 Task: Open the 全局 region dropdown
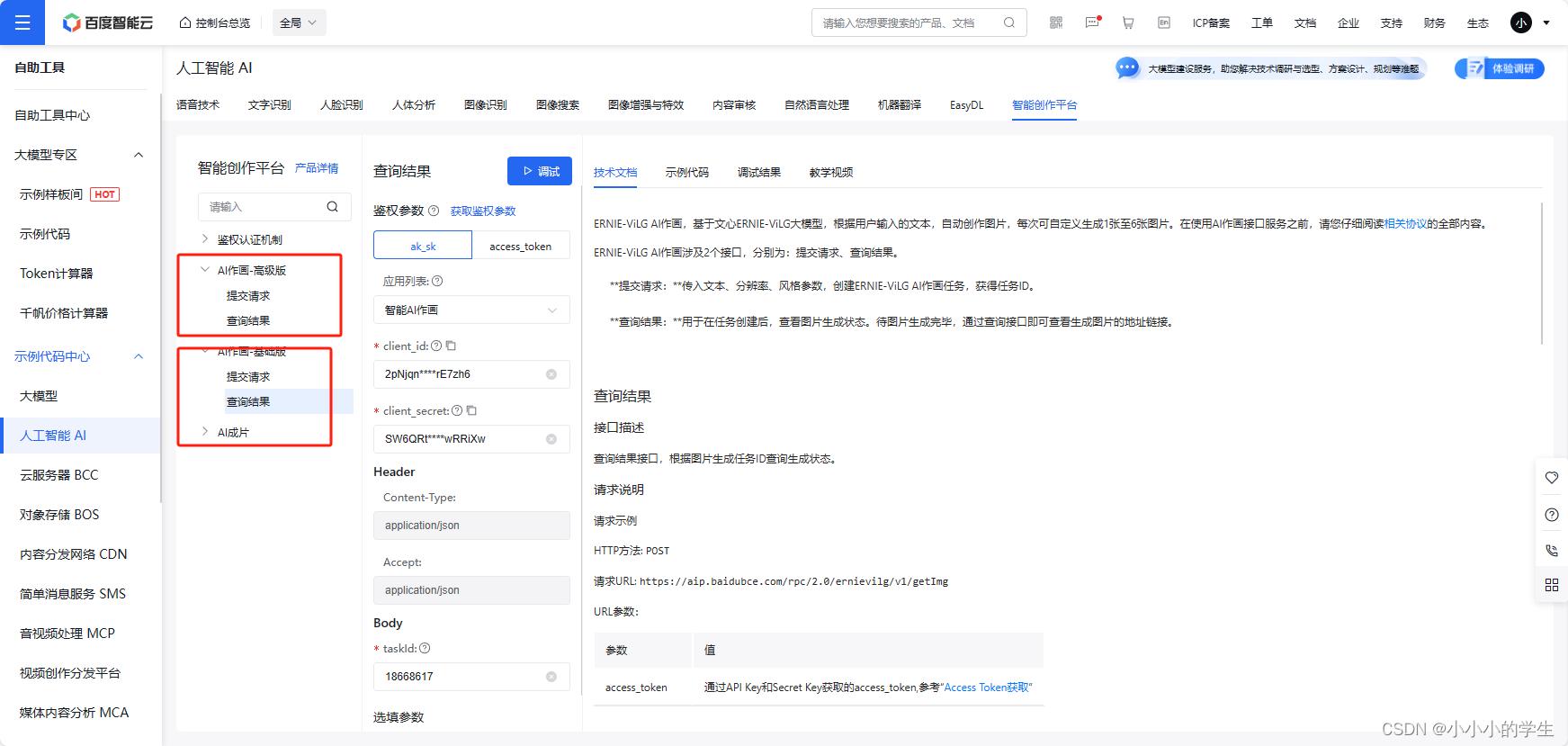tap(299, 22)
